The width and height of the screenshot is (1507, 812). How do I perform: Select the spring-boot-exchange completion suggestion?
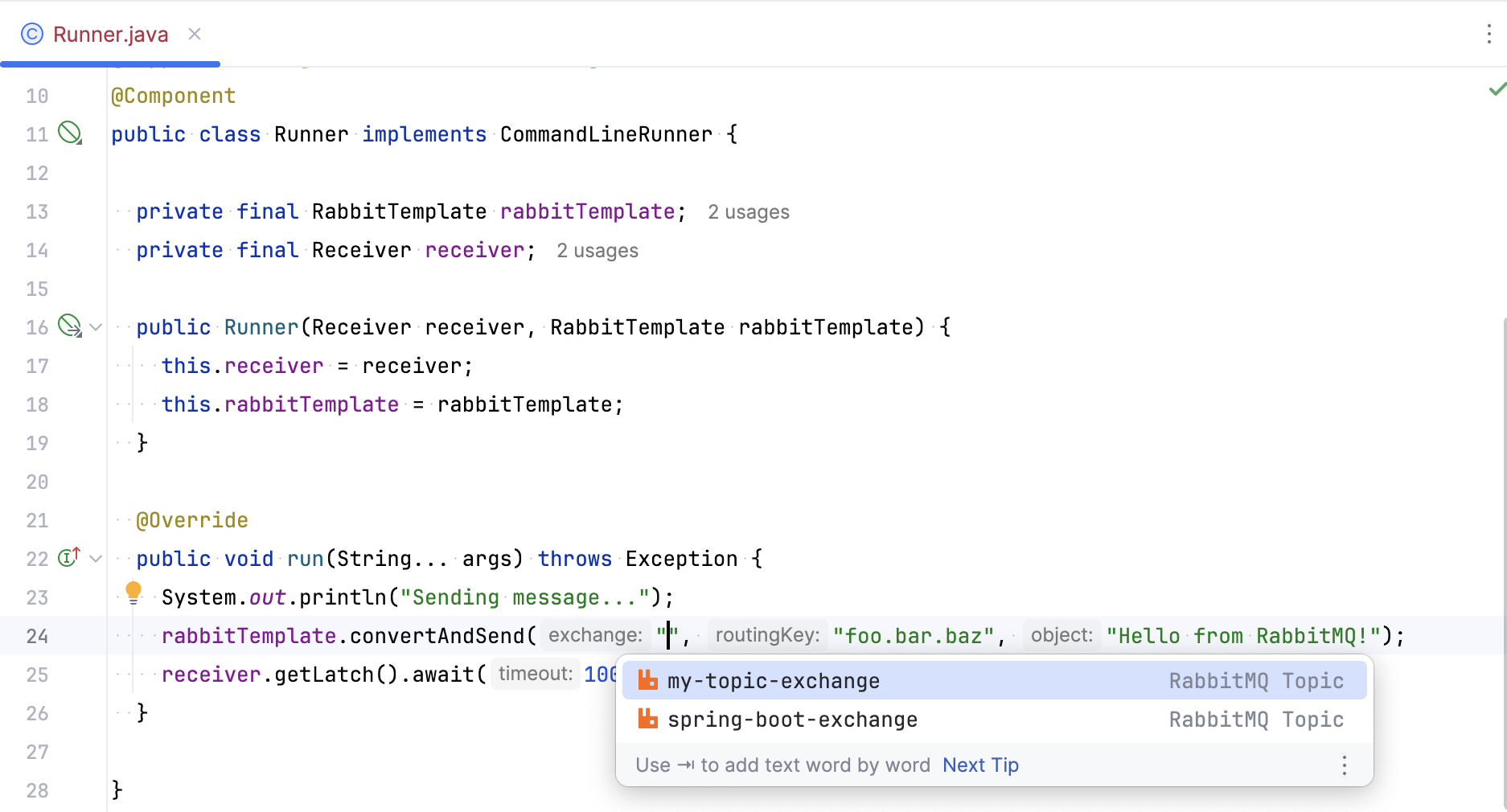[x=792, y=720]
